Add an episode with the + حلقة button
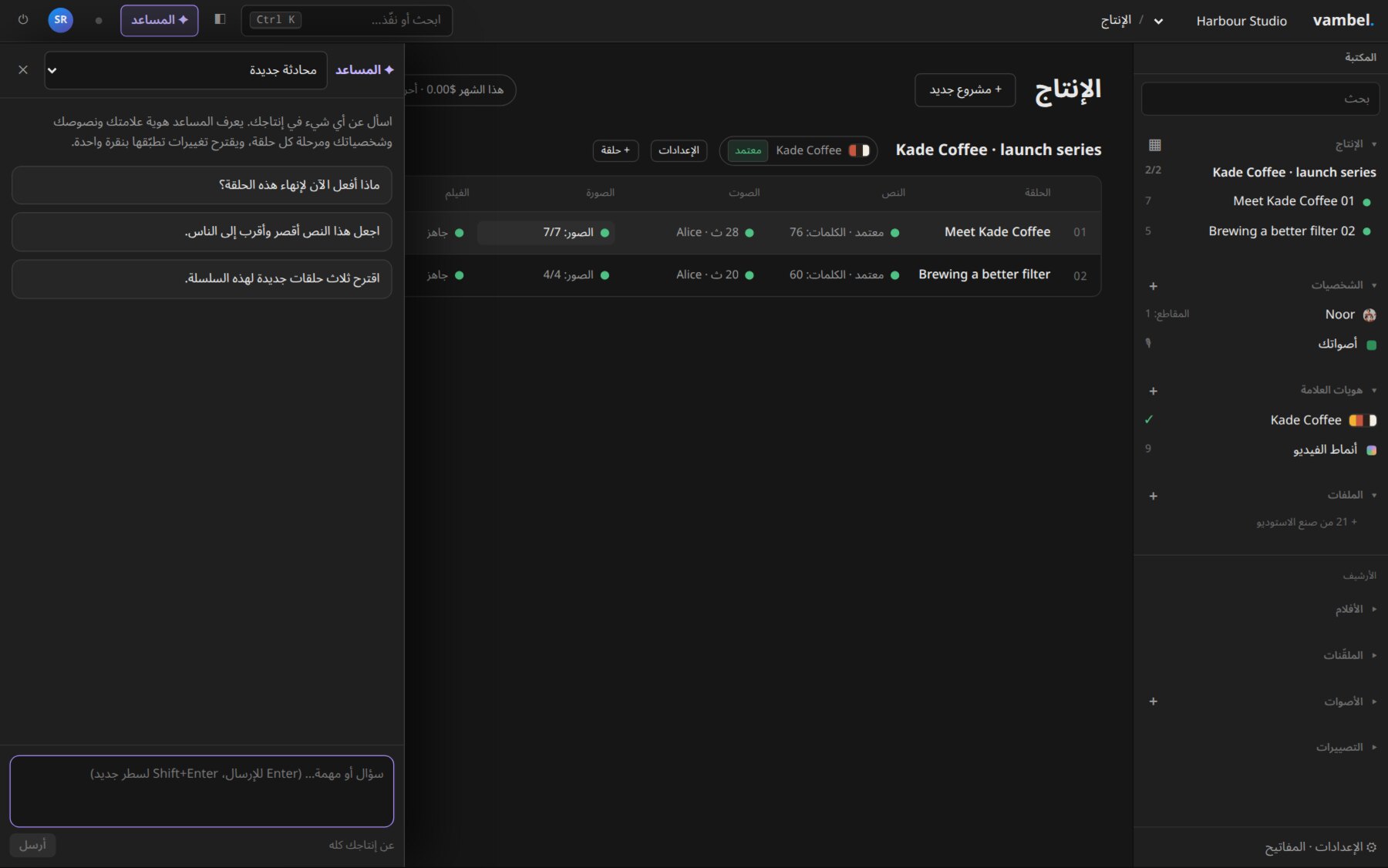Image resolution: width=1388 pixels, height=868 pixels. tap(615, 150)
